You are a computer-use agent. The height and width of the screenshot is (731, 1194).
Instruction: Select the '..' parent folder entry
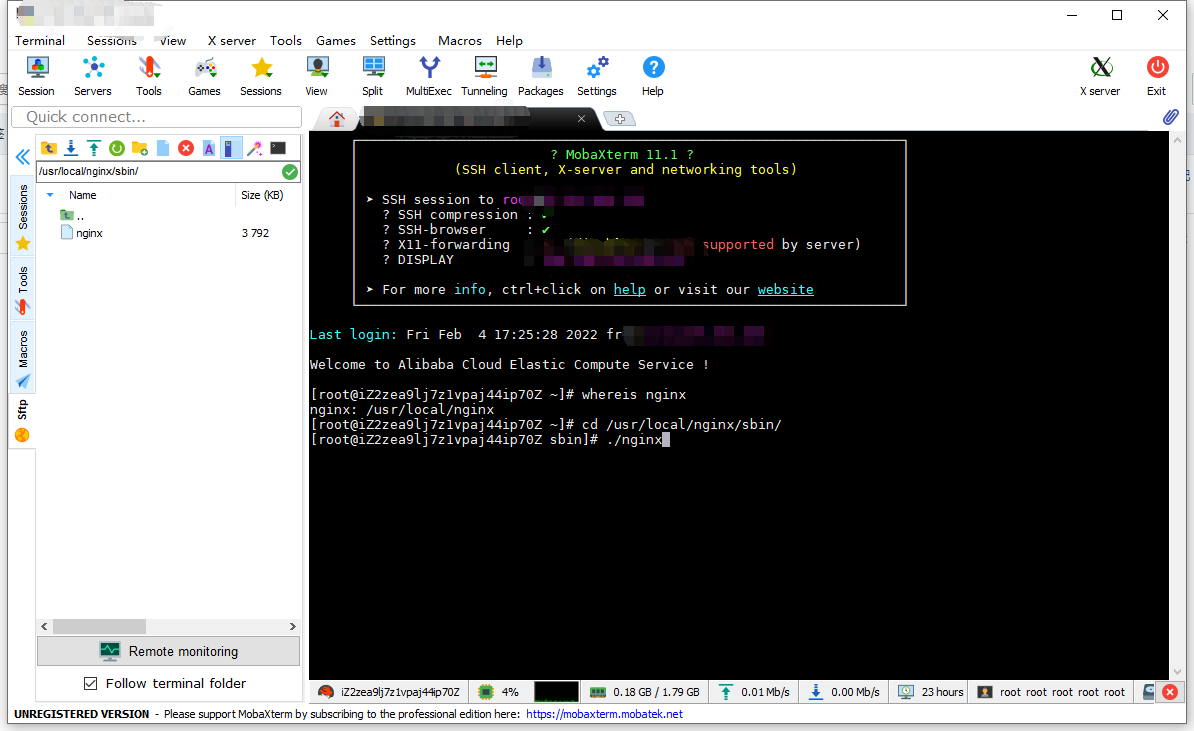tap(72, 215)
